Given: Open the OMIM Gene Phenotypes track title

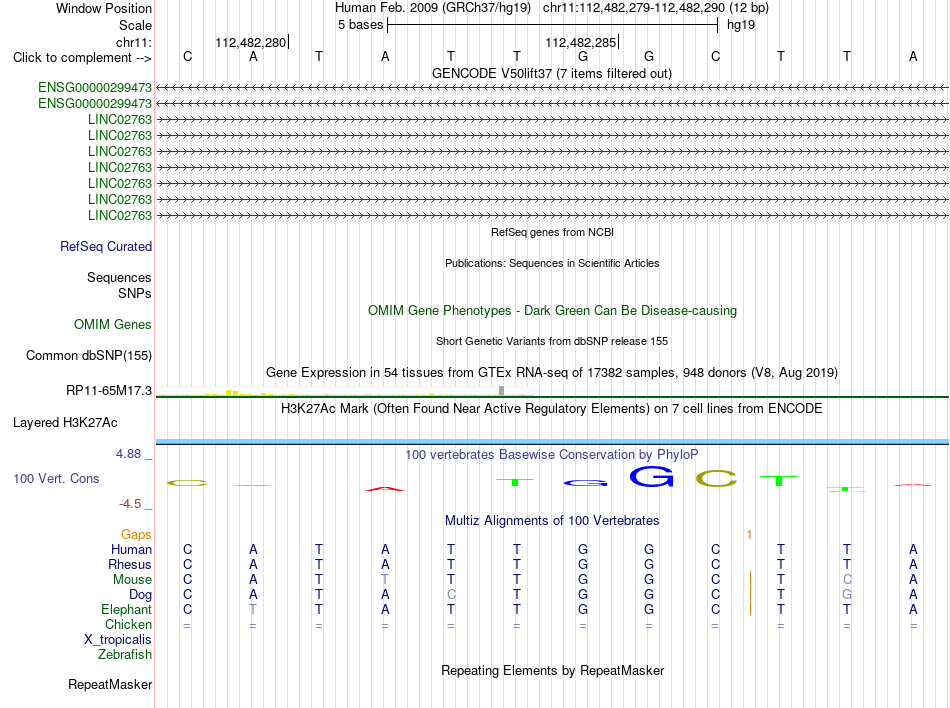Looking at the screenshot, I should pos(552,311).
